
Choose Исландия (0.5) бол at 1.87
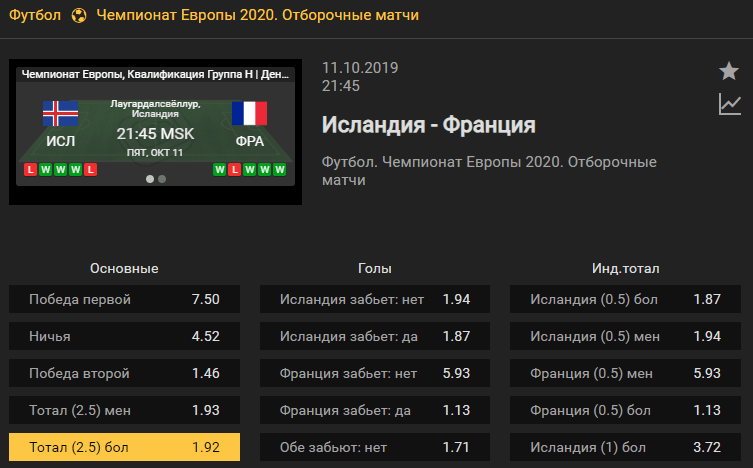point(625,299)
